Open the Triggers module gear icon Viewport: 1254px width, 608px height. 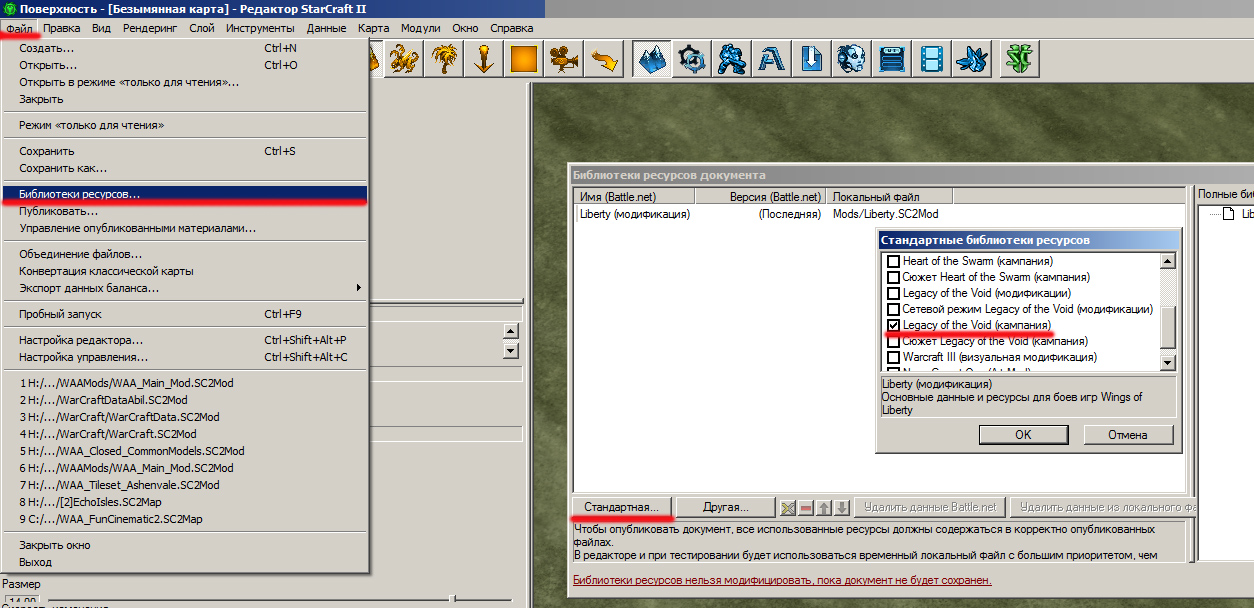point(692,60)
